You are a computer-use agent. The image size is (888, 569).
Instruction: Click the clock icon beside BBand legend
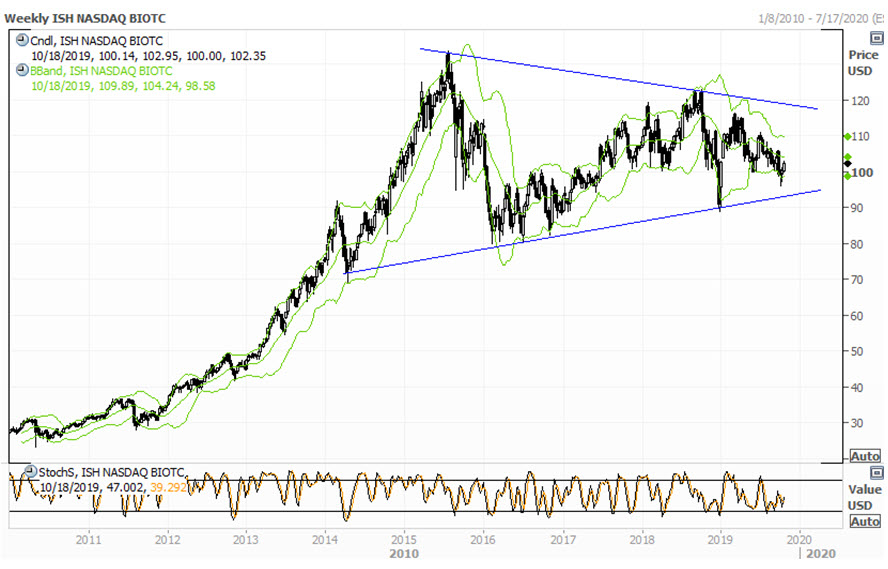coord(22,70)
